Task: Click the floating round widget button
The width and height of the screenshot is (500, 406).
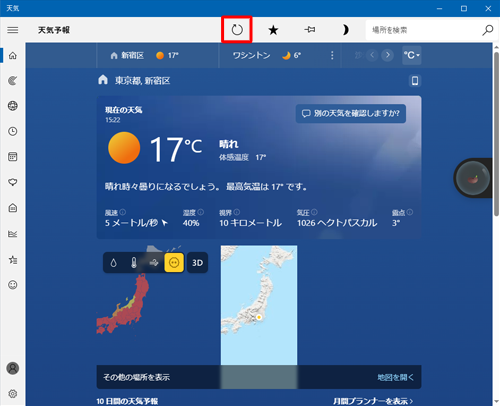Action: [x=473, y=178]
